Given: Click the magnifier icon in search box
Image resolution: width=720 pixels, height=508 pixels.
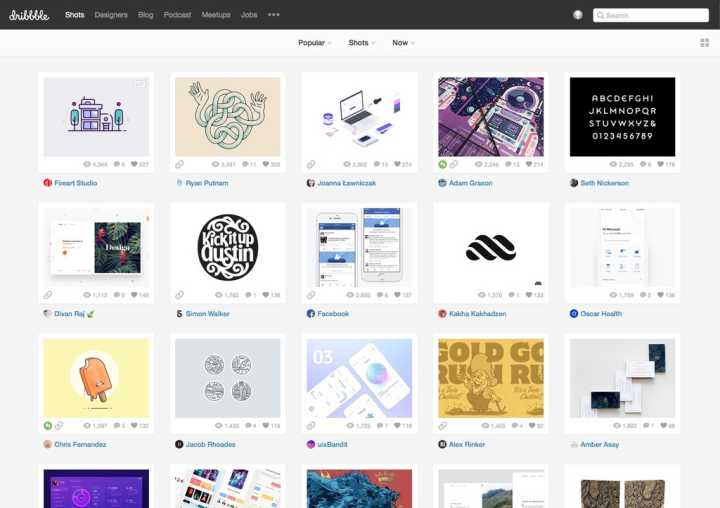Looking at the screenshot, I should click(x=600, y=15).
